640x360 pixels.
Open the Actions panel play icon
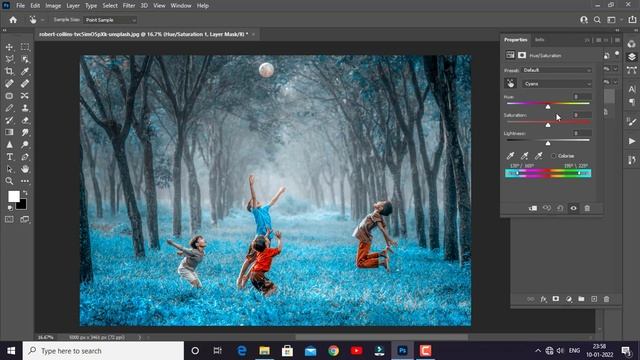coord(632,141)
